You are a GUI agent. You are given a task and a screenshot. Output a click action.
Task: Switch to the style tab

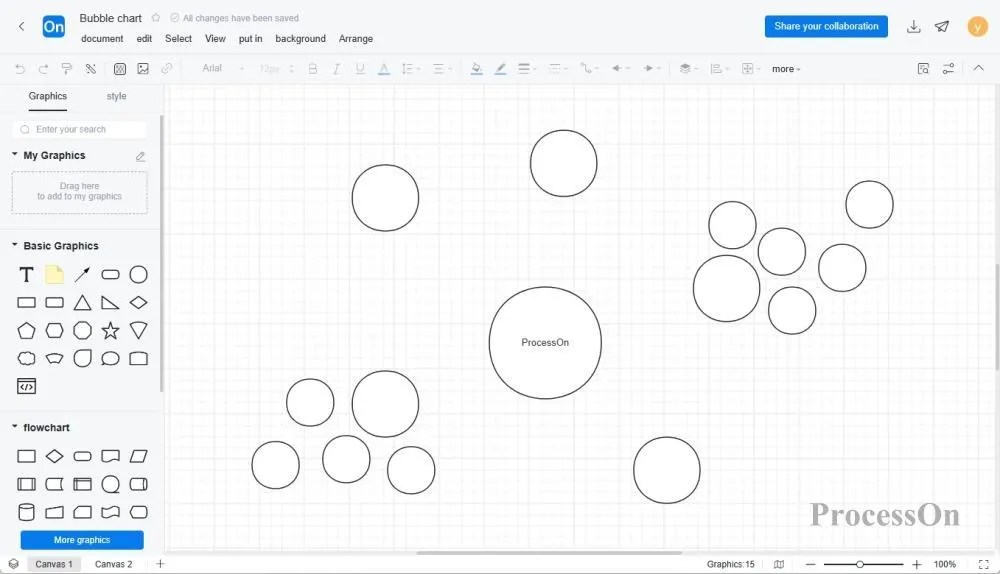coord(116,96)
